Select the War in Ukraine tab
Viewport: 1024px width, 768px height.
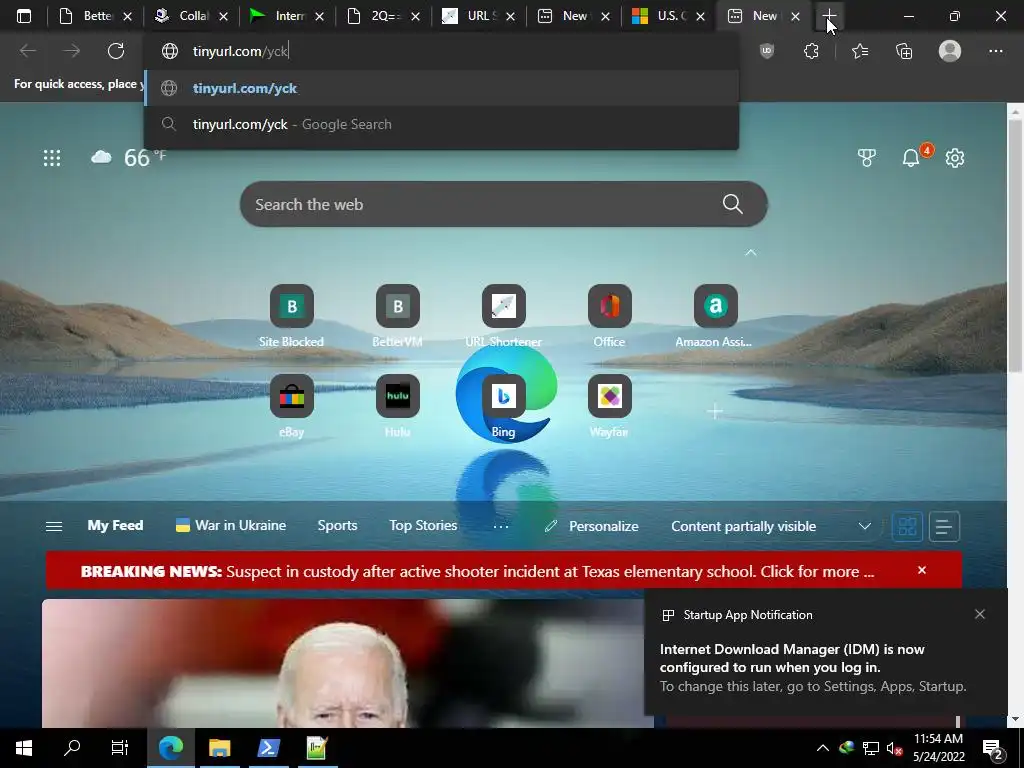coord(231,526)
